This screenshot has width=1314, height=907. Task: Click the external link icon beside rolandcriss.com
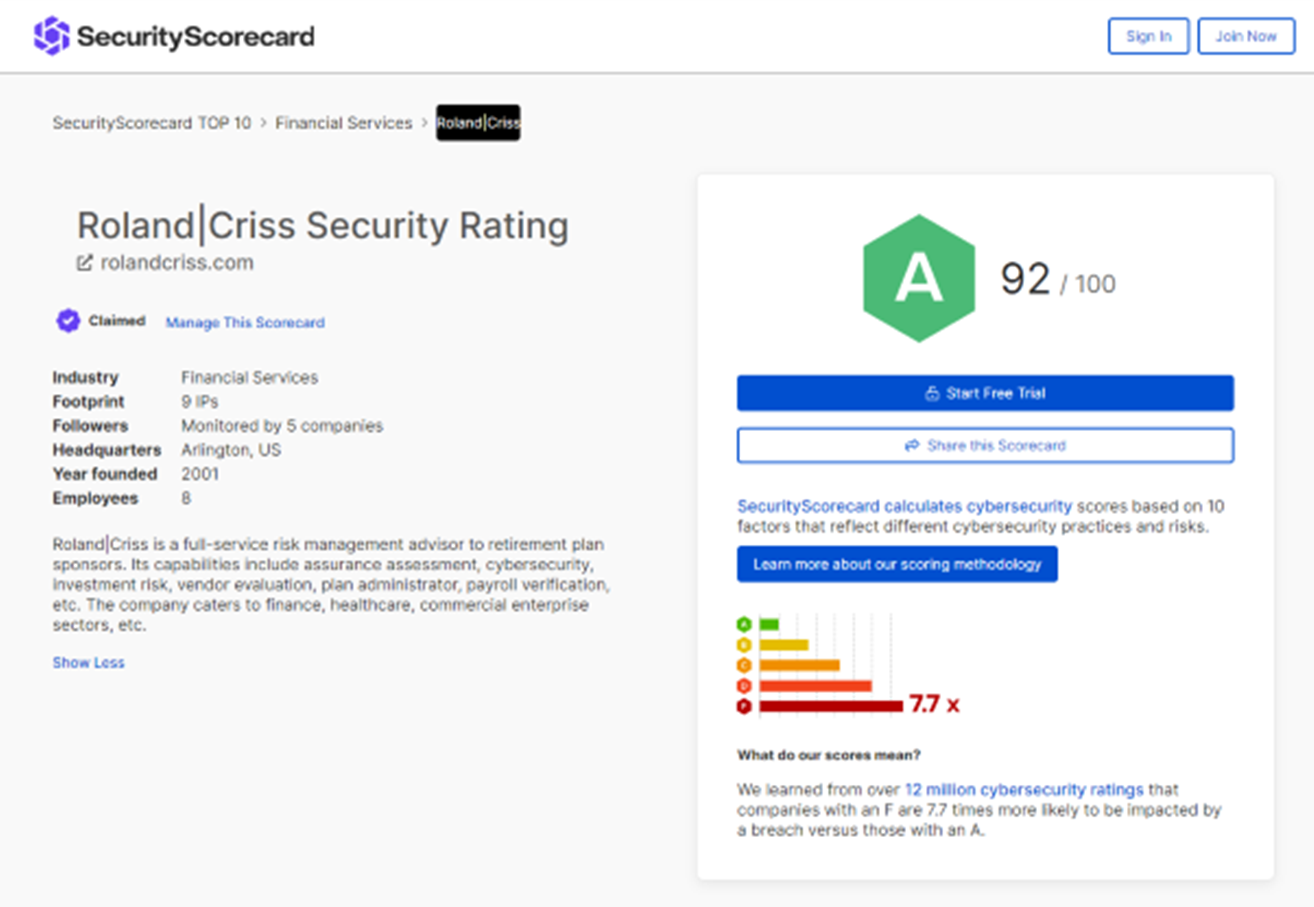tap(85, 263)
